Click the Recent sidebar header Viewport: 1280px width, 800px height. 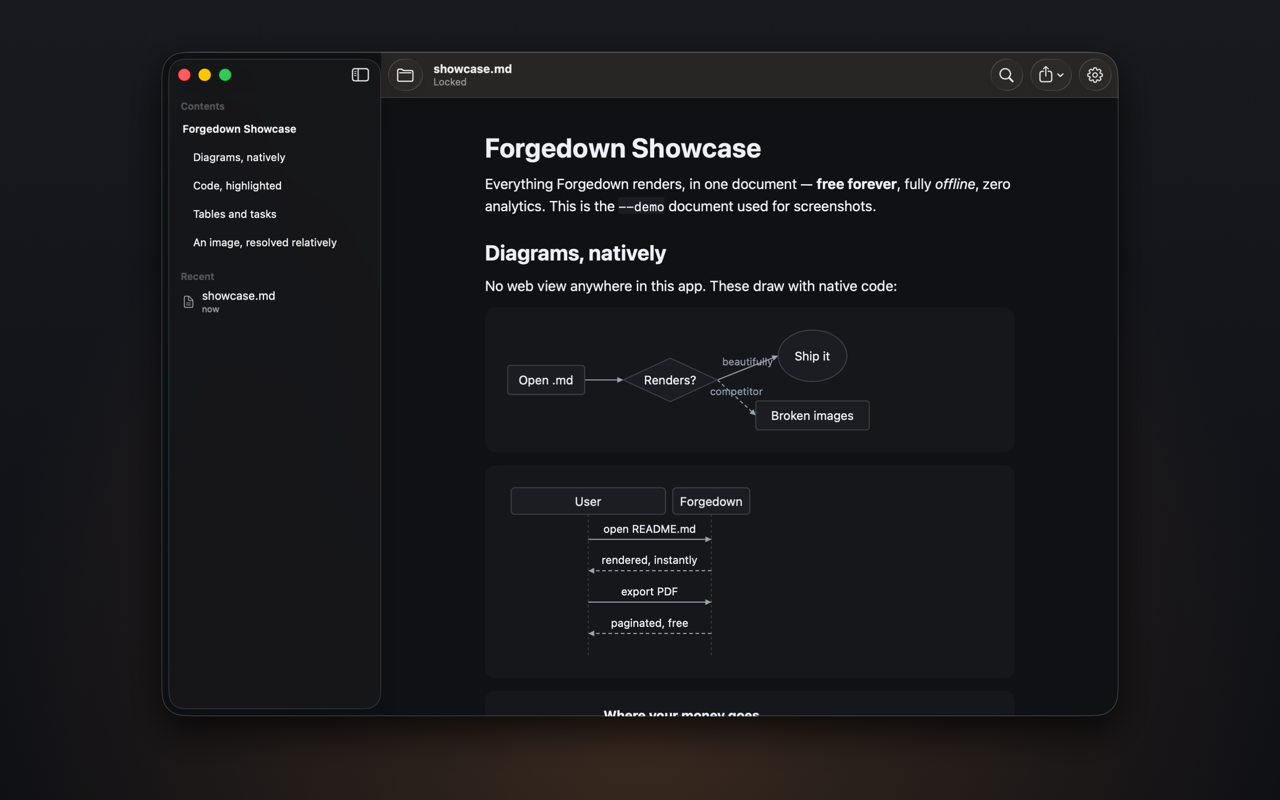[197, 276]
